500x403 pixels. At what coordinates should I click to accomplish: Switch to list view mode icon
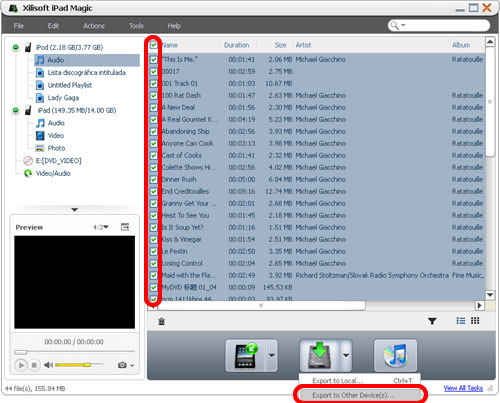[x=461, y=321]
